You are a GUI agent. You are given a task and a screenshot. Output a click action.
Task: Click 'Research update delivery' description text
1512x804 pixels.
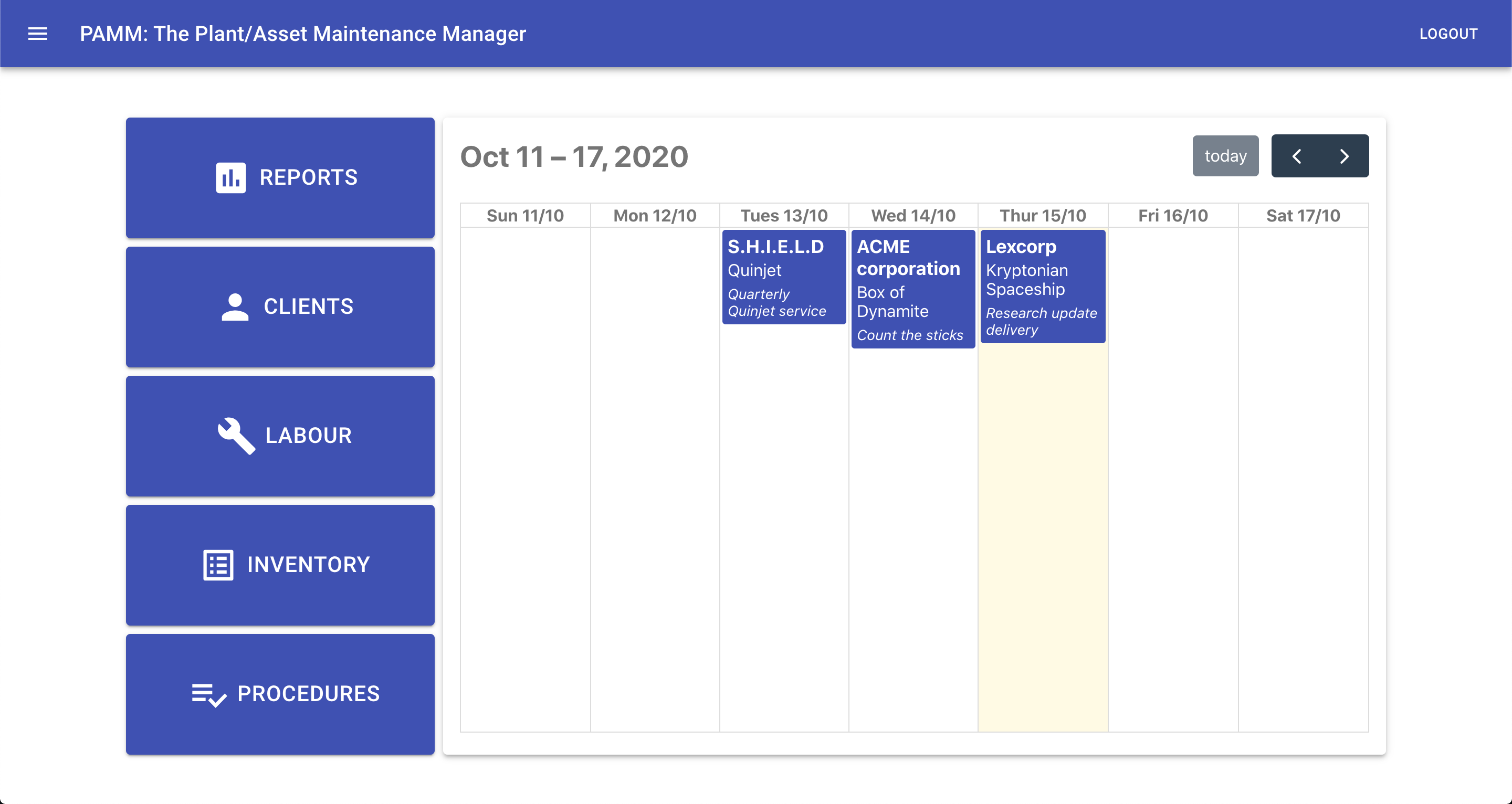1041,321
